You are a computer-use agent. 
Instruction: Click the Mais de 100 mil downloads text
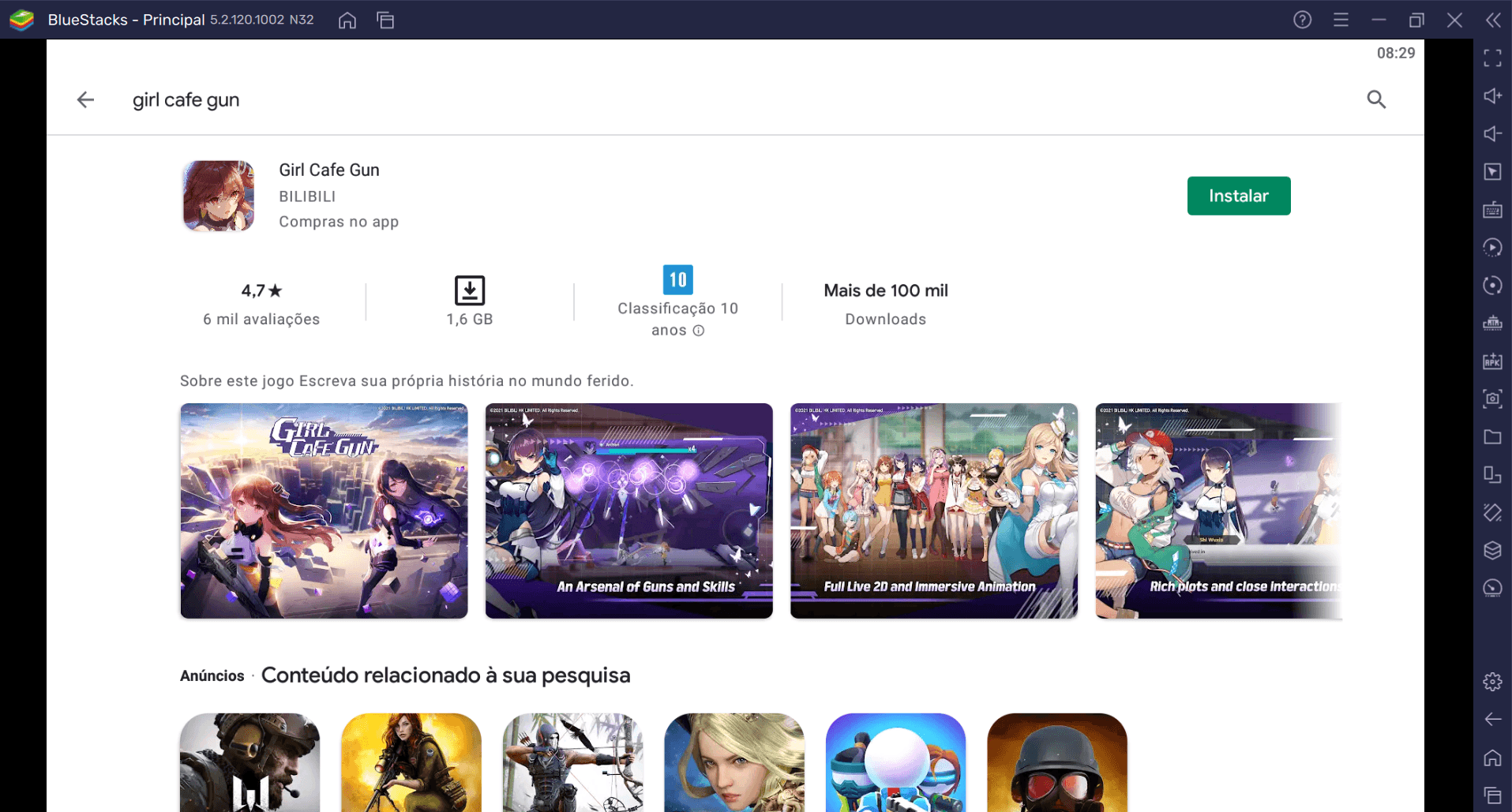(886, 290)
